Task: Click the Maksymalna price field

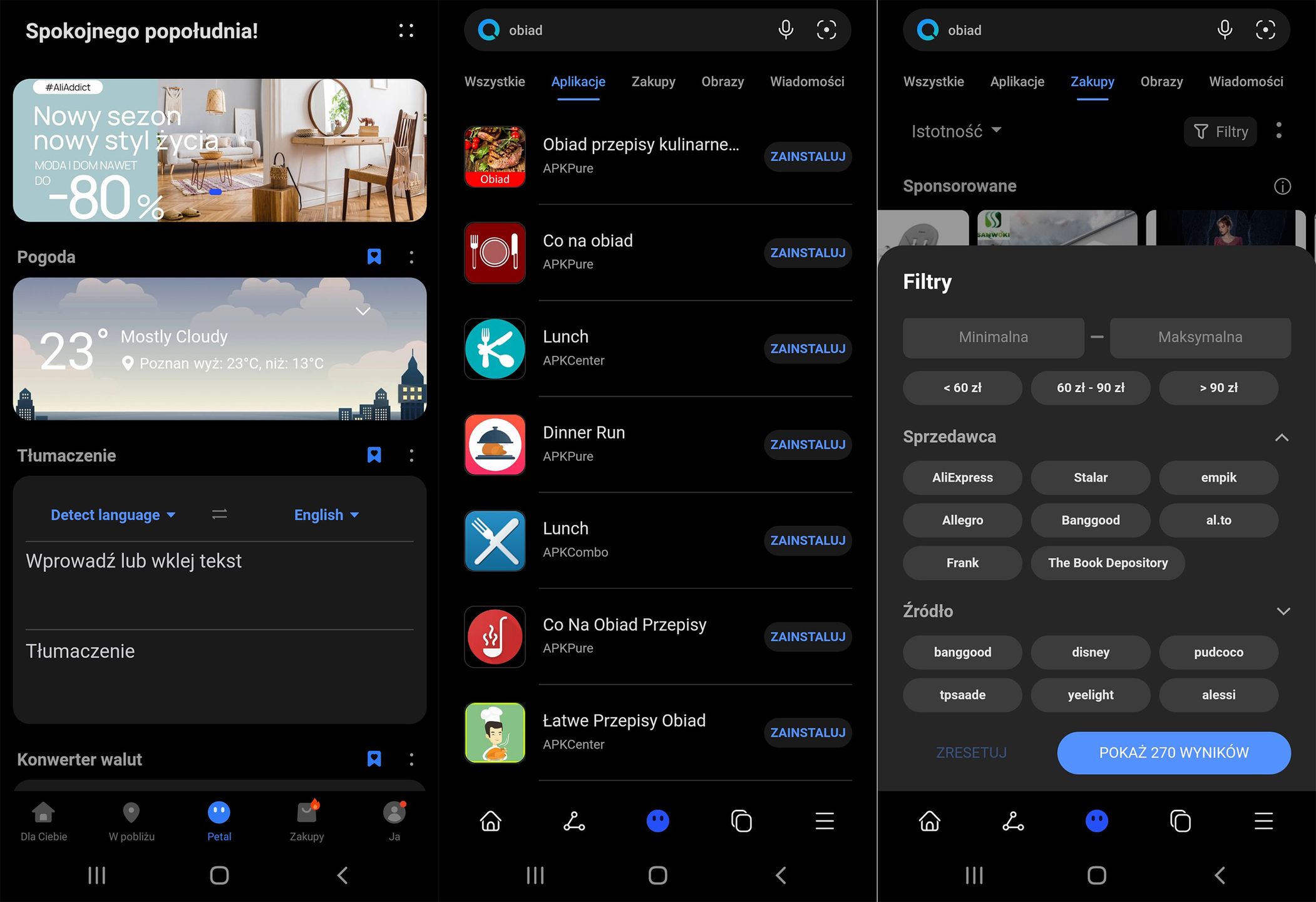Action: click(x=1200, y=338)
